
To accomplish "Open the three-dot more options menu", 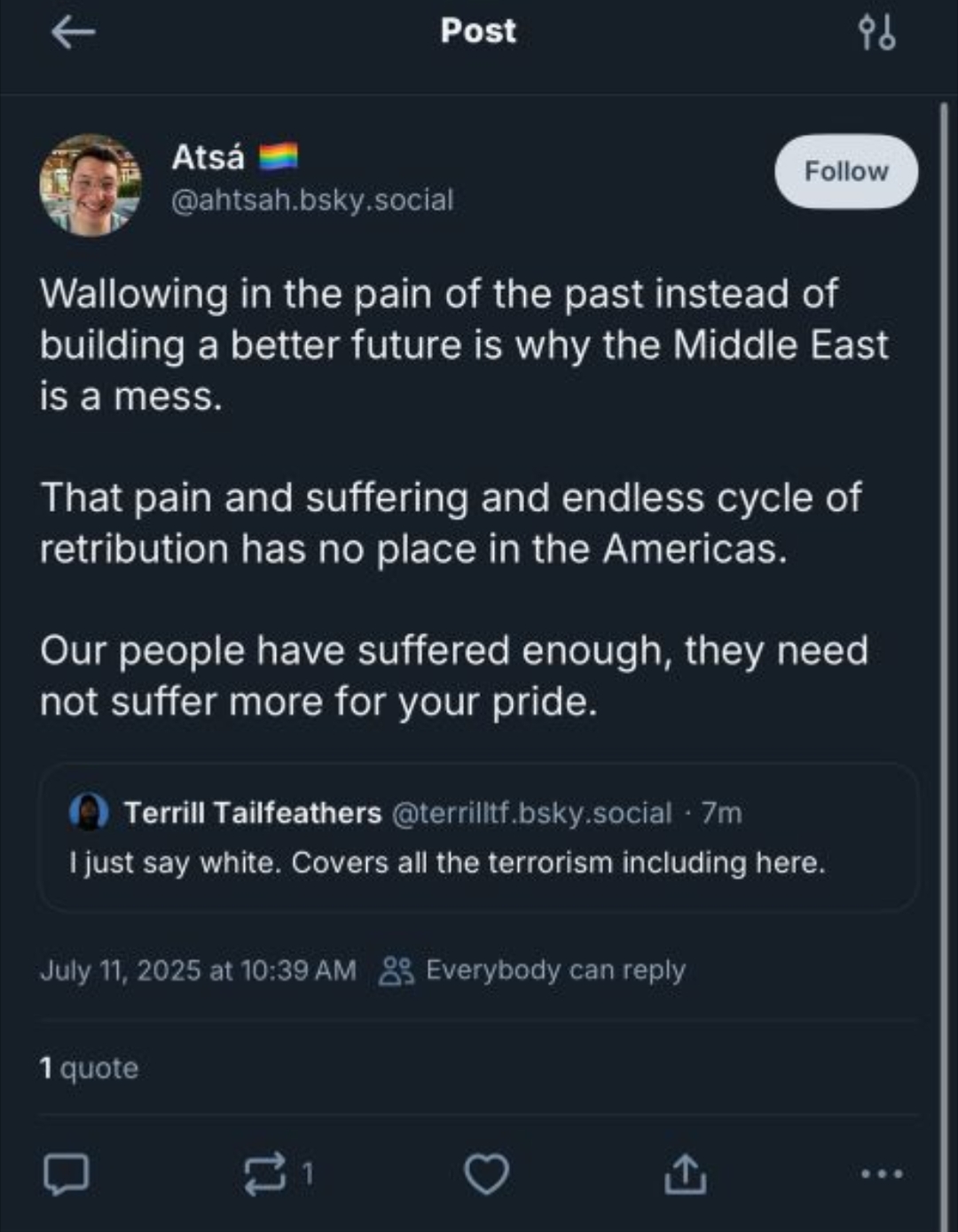I will point(883,1173).
